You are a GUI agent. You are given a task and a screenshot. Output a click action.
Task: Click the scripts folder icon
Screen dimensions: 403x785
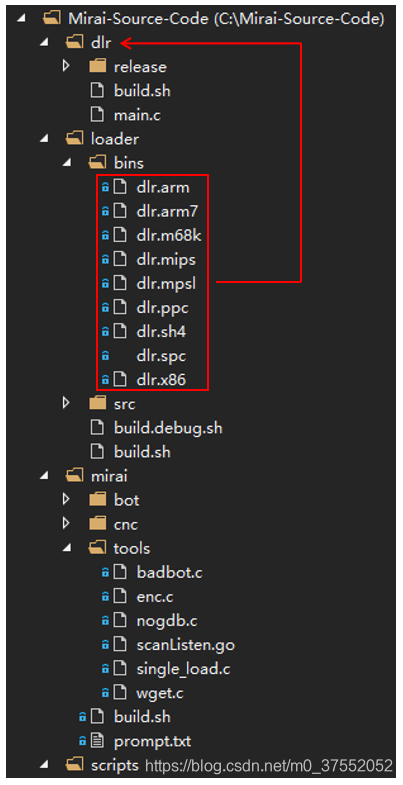point(75,765)
